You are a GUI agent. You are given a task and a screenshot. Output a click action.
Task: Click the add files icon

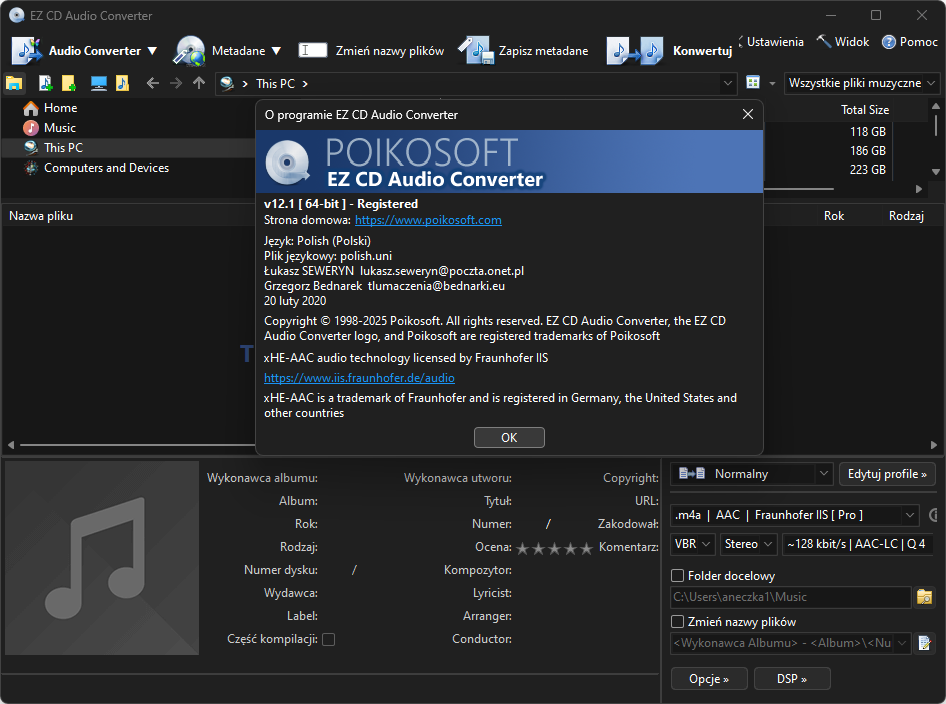(x=45, y=83)
